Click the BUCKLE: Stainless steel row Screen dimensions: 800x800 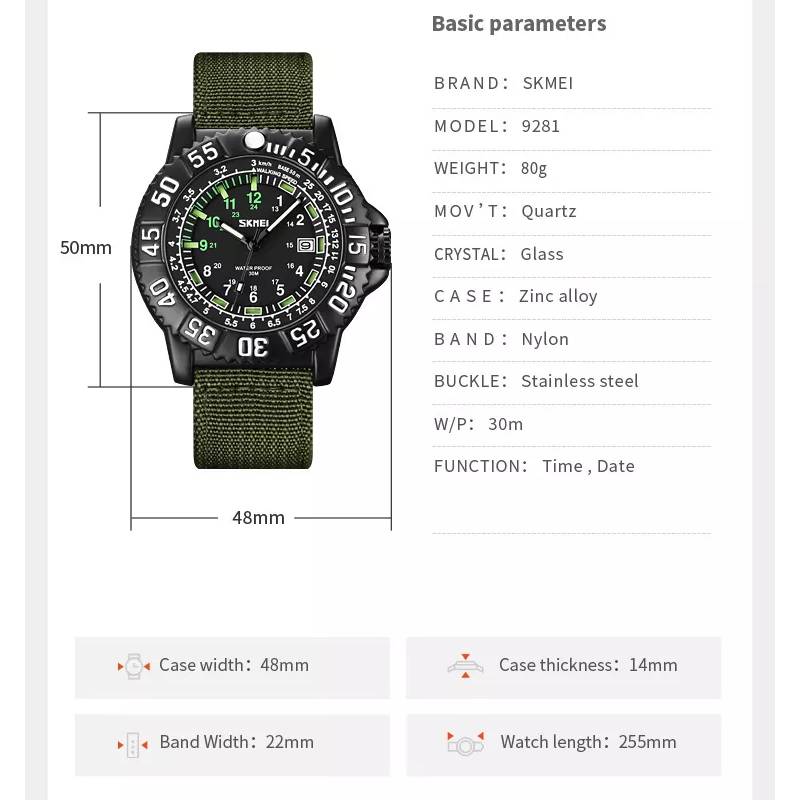pos(571,381)
